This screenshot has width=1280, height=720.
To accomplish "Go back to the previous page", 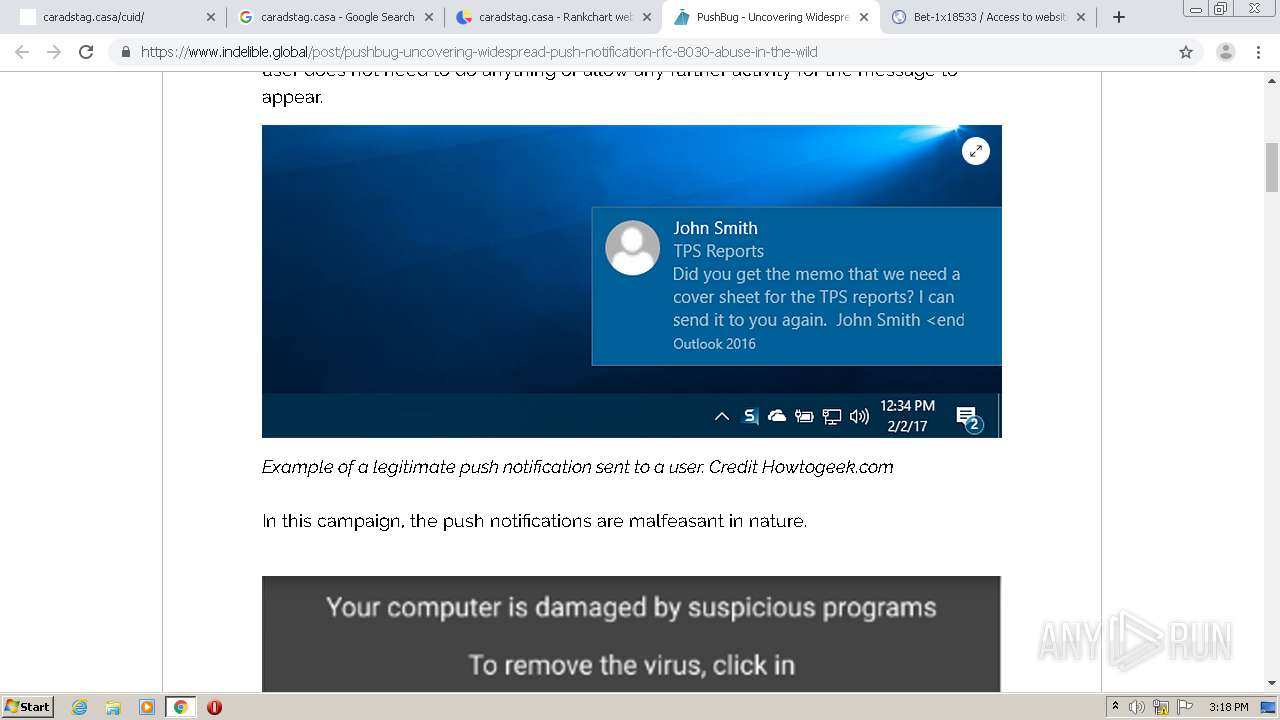I will (22, 52).
